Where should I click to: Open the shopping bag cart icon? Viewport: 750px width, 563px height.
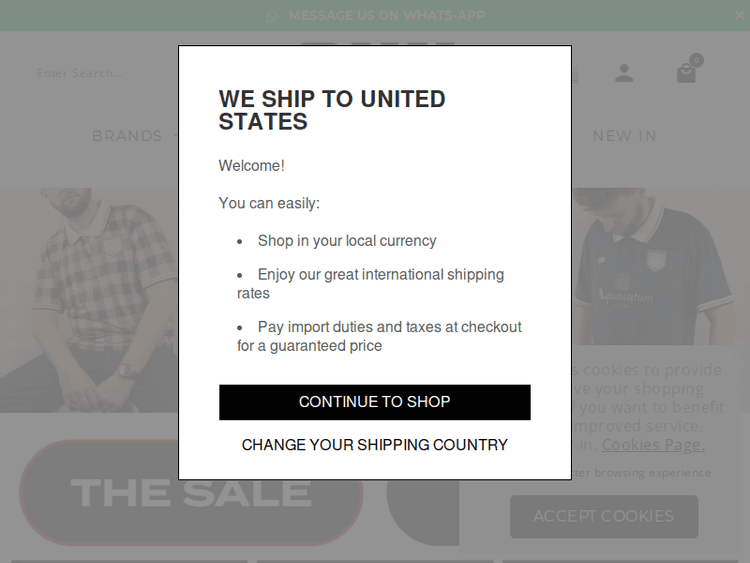pyautogui.click(x=685, y=74)
